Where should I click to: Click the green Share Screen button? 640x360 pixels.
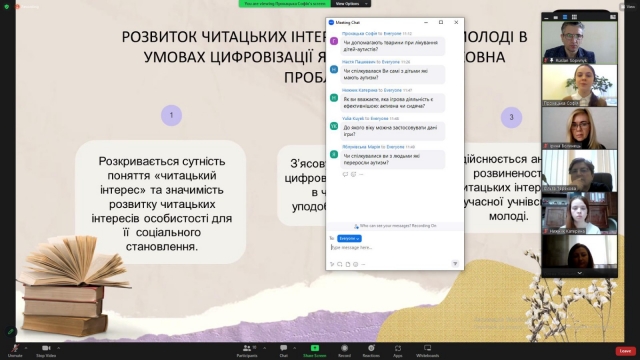315,350
